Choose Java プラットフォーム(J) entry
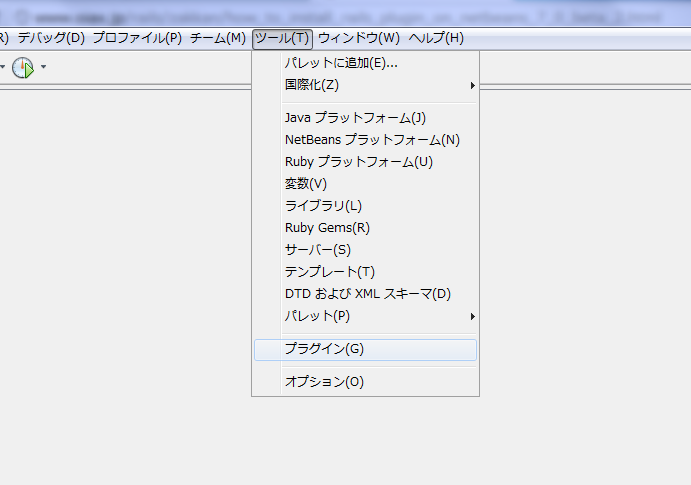 coord(365,118)
